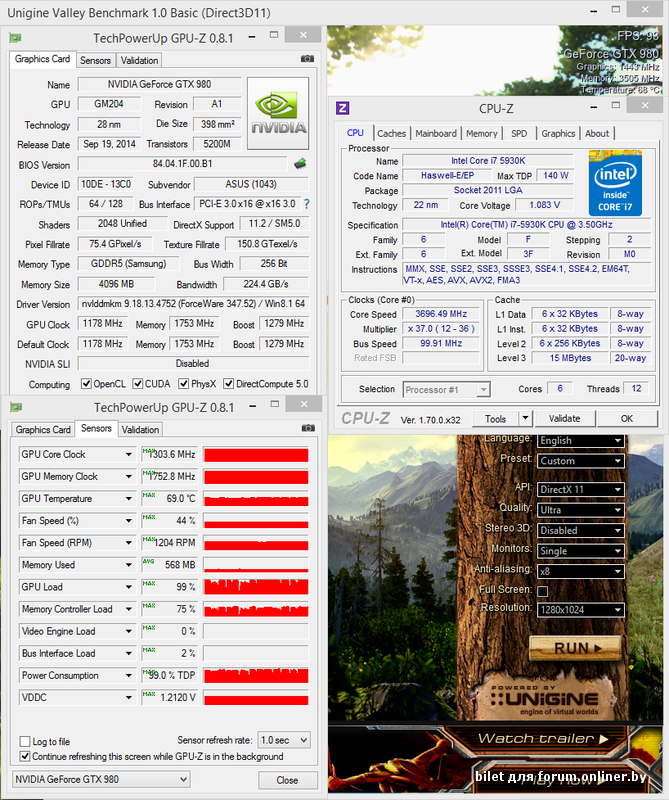This screenshot has height=800, width=669.
Task: Open the Resolution dropdown 1280x1024
Action: (x=581, y=610)
